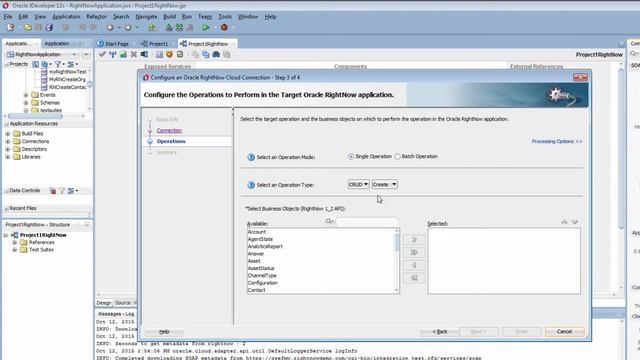This screenshot has width=640, height=360.
Task: Select Account in the Available list
Action: point(257,232)
